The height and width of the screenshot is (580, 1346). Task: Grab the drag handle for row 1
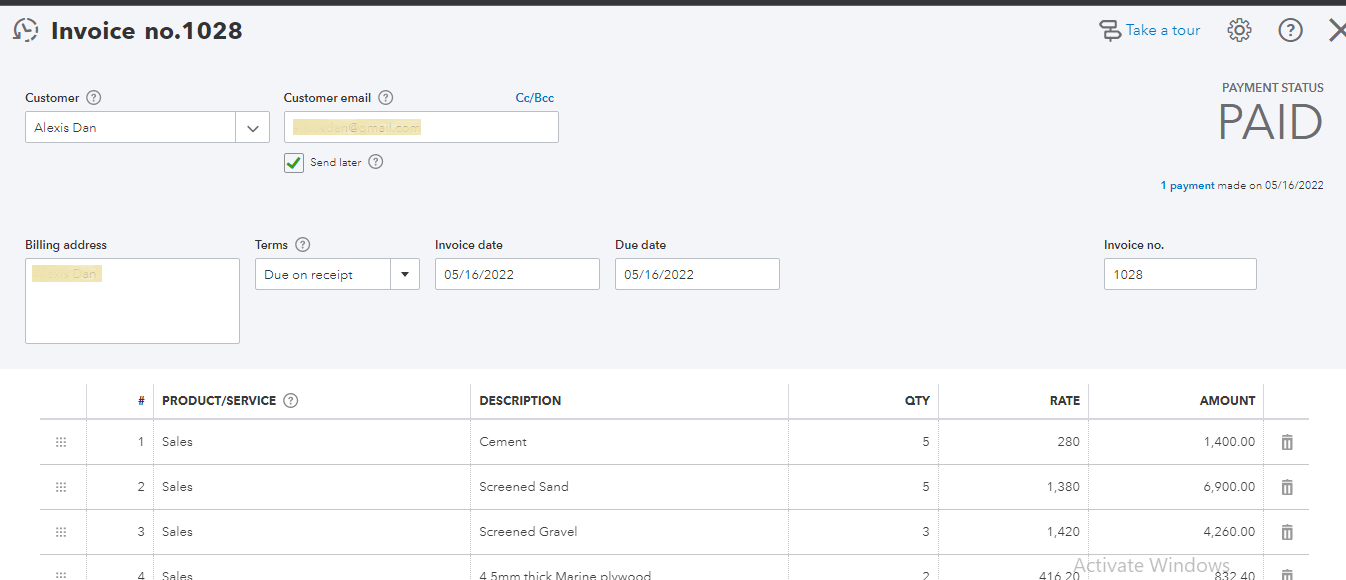point(60,442)
